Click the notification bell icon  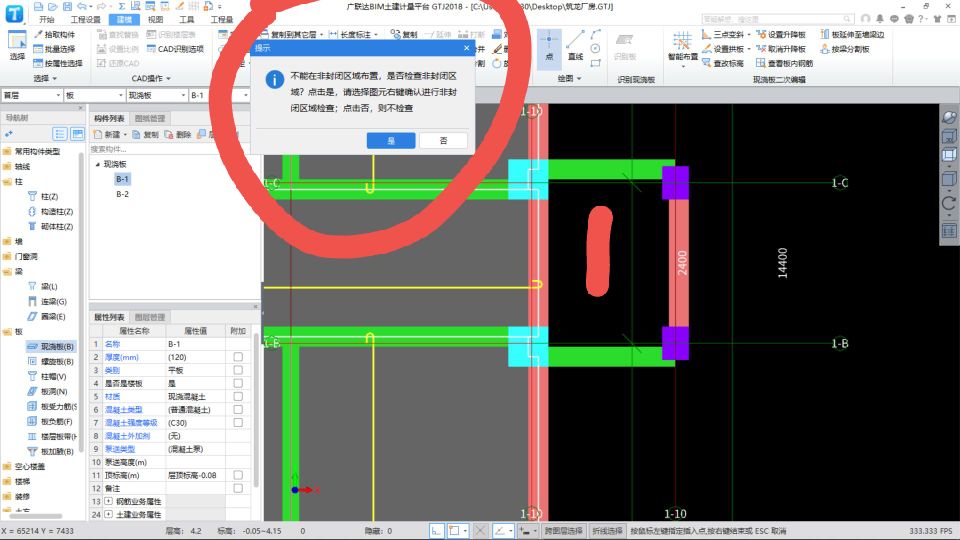tap(880, 19)
